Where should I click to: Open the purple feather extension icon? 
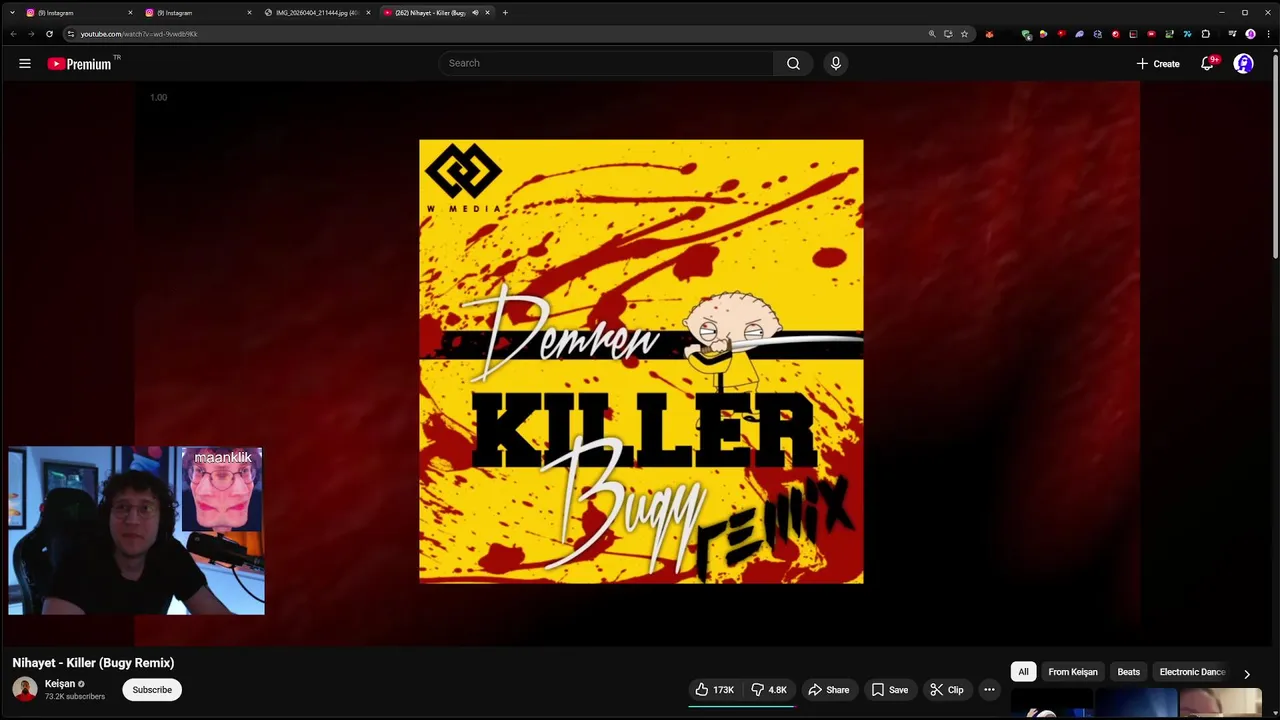click(1079, 34)
